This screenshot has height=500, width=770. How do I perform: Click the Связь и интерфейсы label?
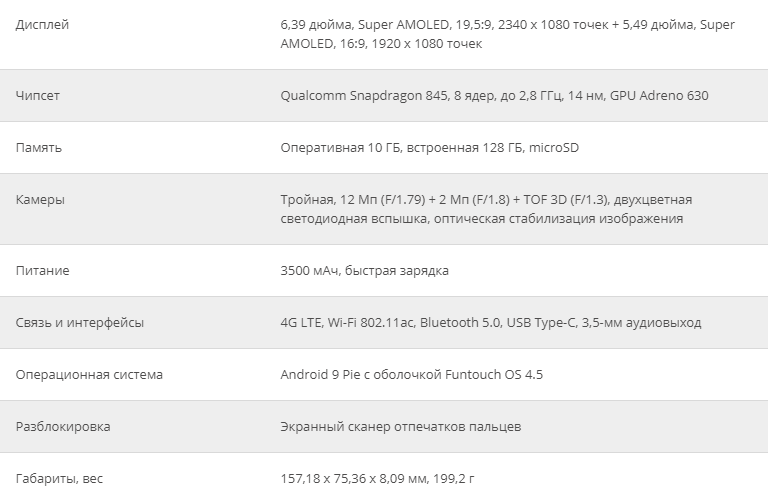(x=80, y=322)
